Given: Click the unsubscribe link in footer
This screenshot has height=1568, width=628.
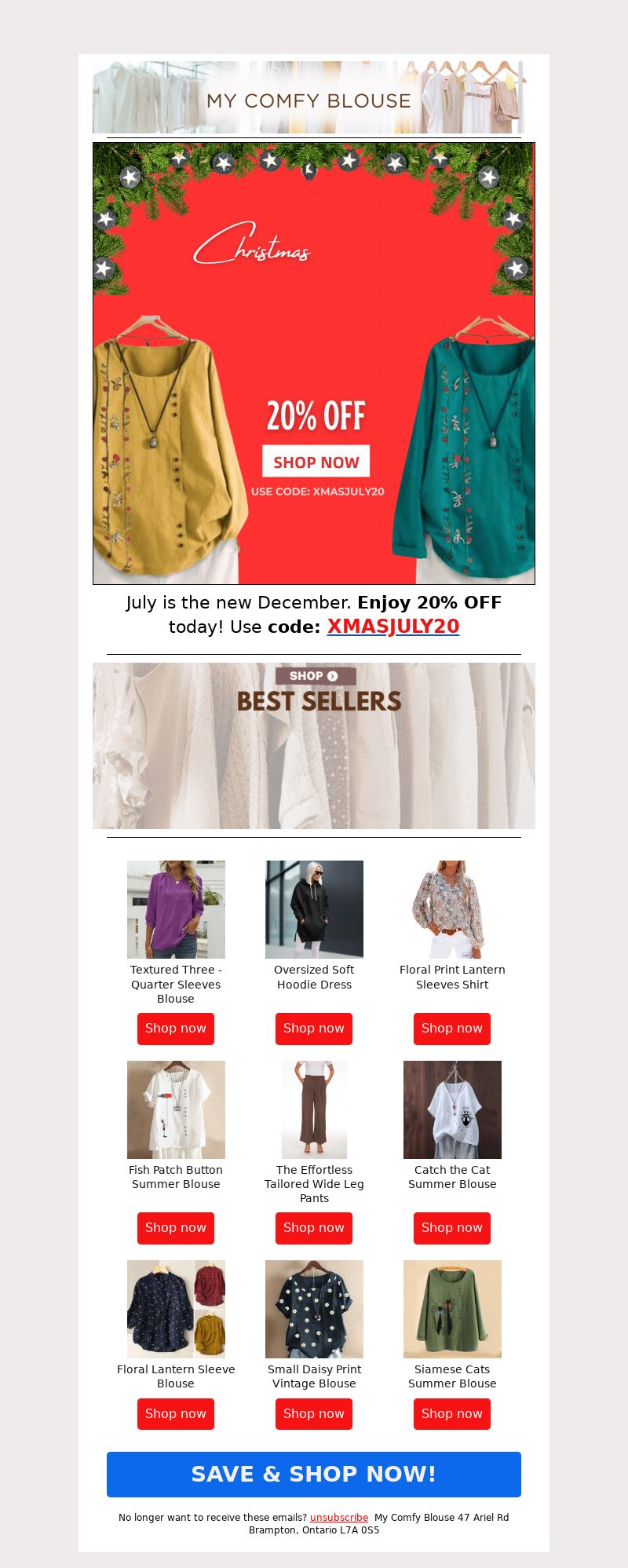Looking at the screenshot, I should 339,1518.
